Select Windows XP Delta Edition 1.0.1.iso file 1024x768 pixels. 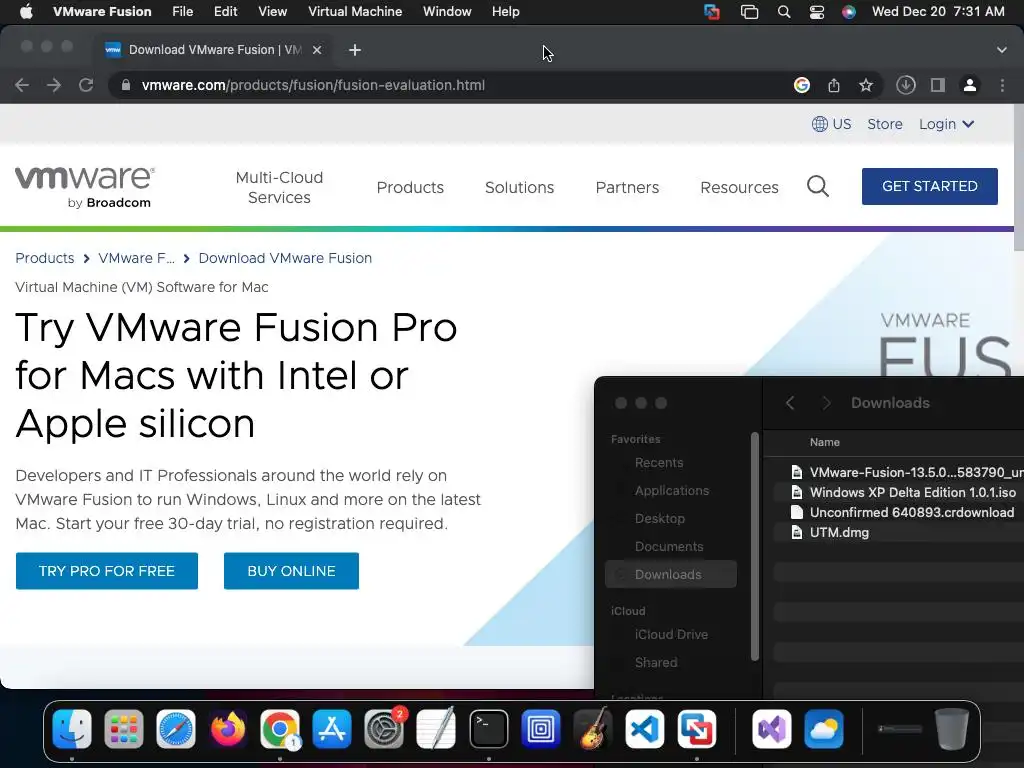click(899, 492)
